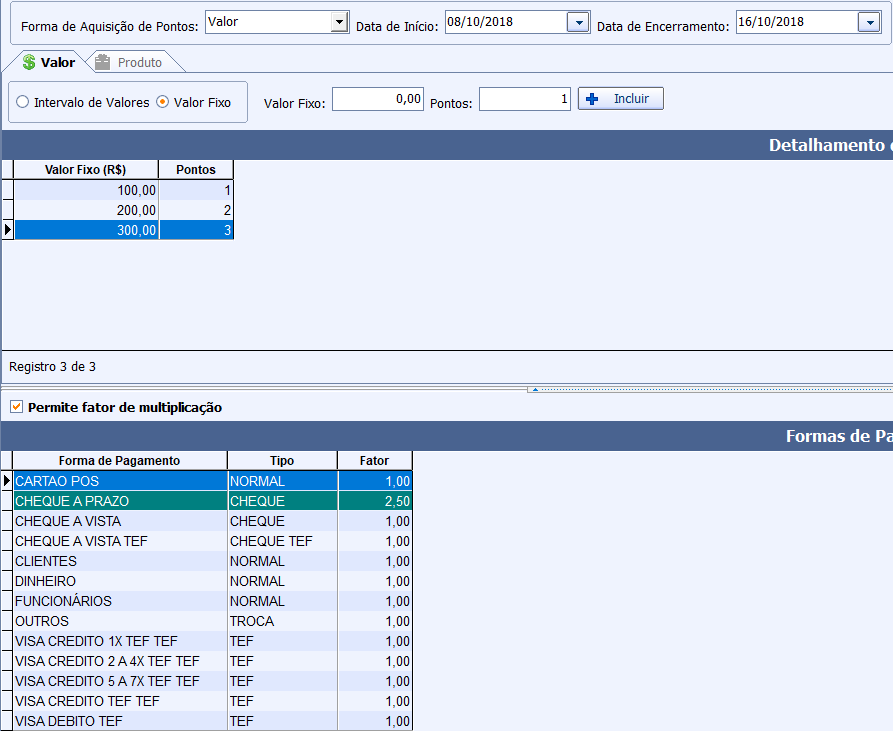Viewport: 893px width, 731px height.
Task: Uncheck Permite fator de multiplicação
Action: 16,407
